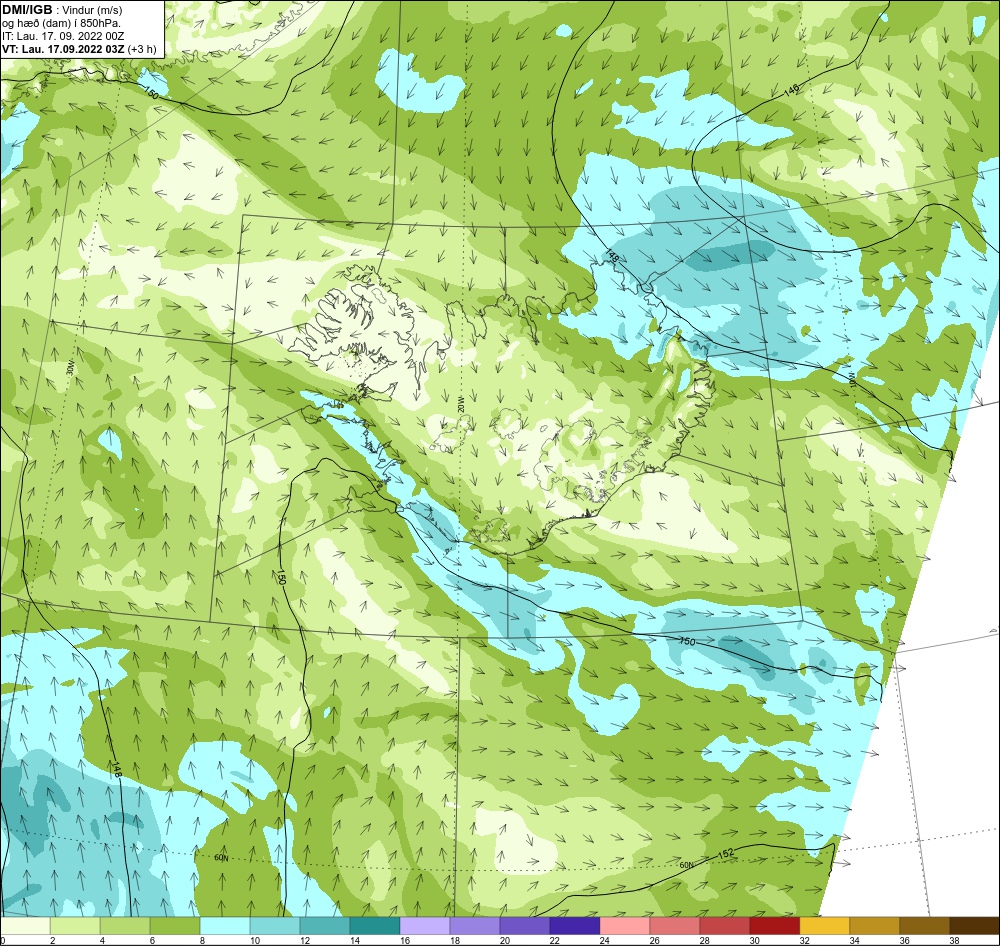Click the left '60N' latitude label
Viewport: 1000px width, 946px height.
click(221, 858)
